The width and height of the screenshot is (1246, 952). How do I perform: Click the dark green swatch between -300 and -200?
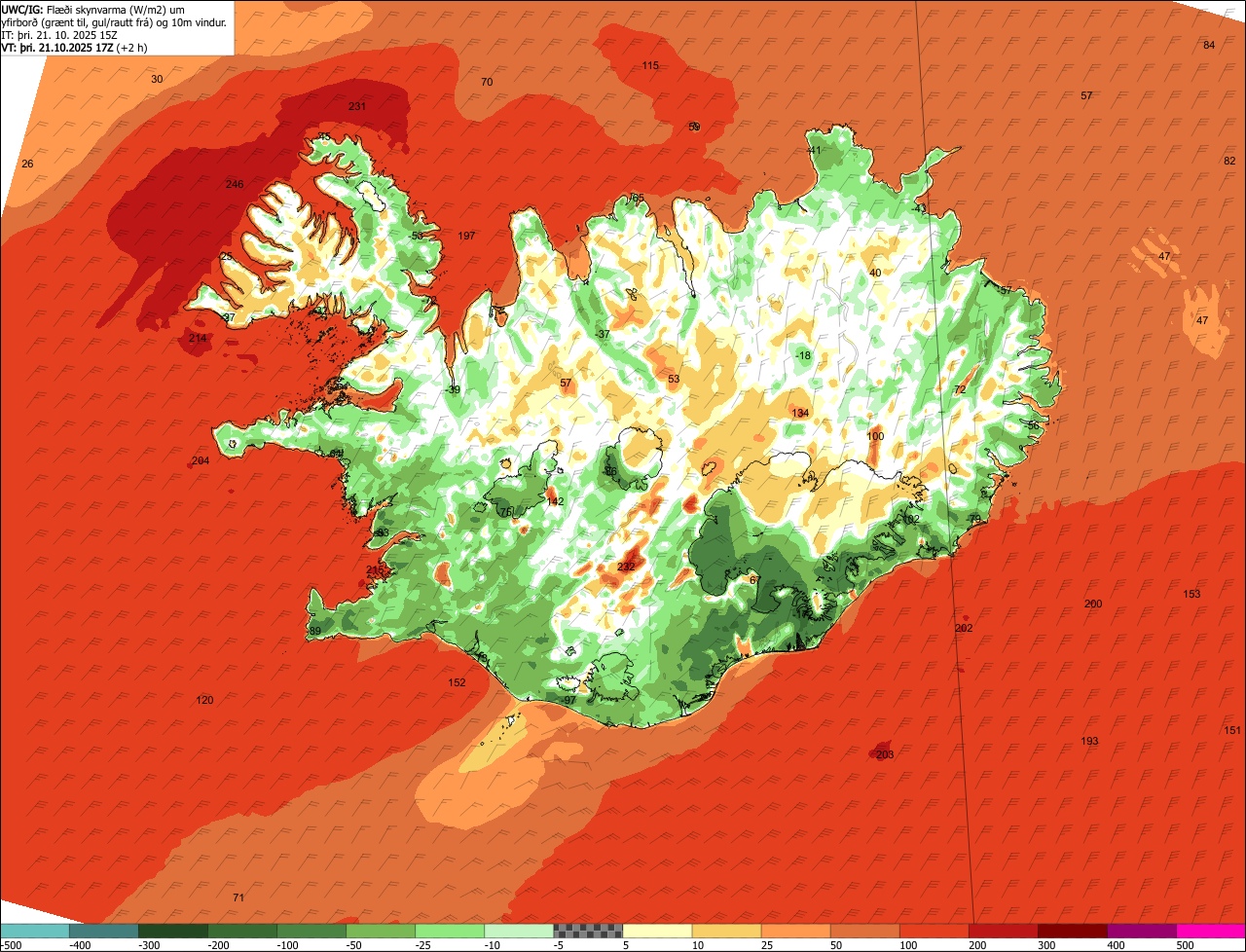click(x=173, y=931)
